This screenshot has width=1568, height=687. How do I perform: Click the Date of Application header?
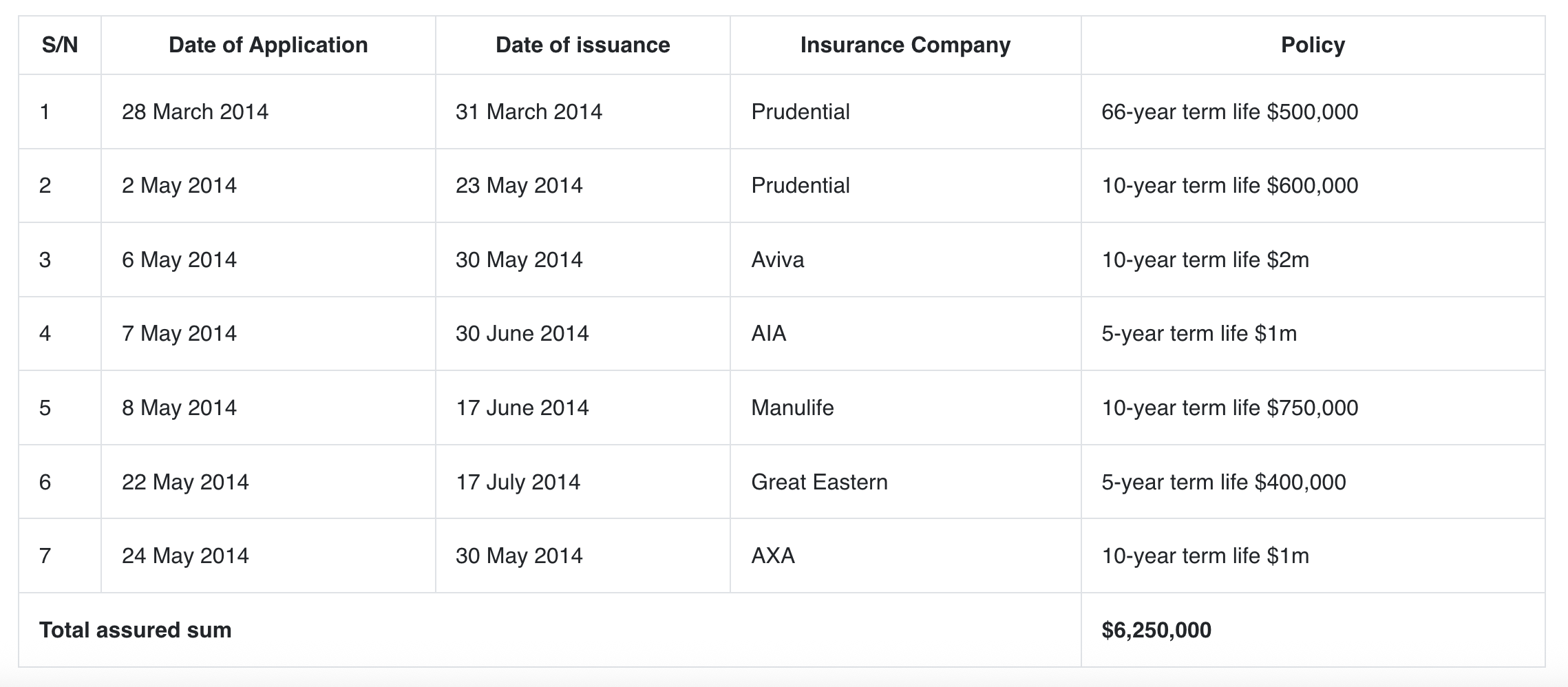coord(268,45)
